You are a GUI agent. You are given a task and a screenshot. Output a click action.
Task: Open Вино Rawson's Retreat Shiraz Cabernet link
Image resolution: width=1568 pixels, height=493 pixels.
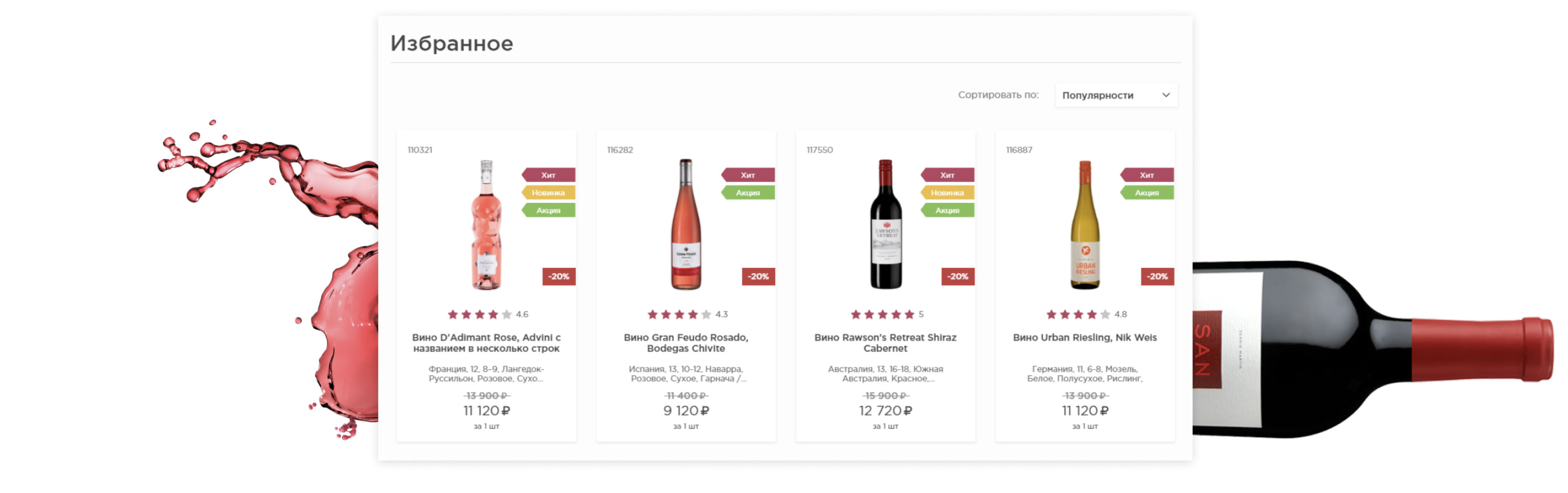885,343
